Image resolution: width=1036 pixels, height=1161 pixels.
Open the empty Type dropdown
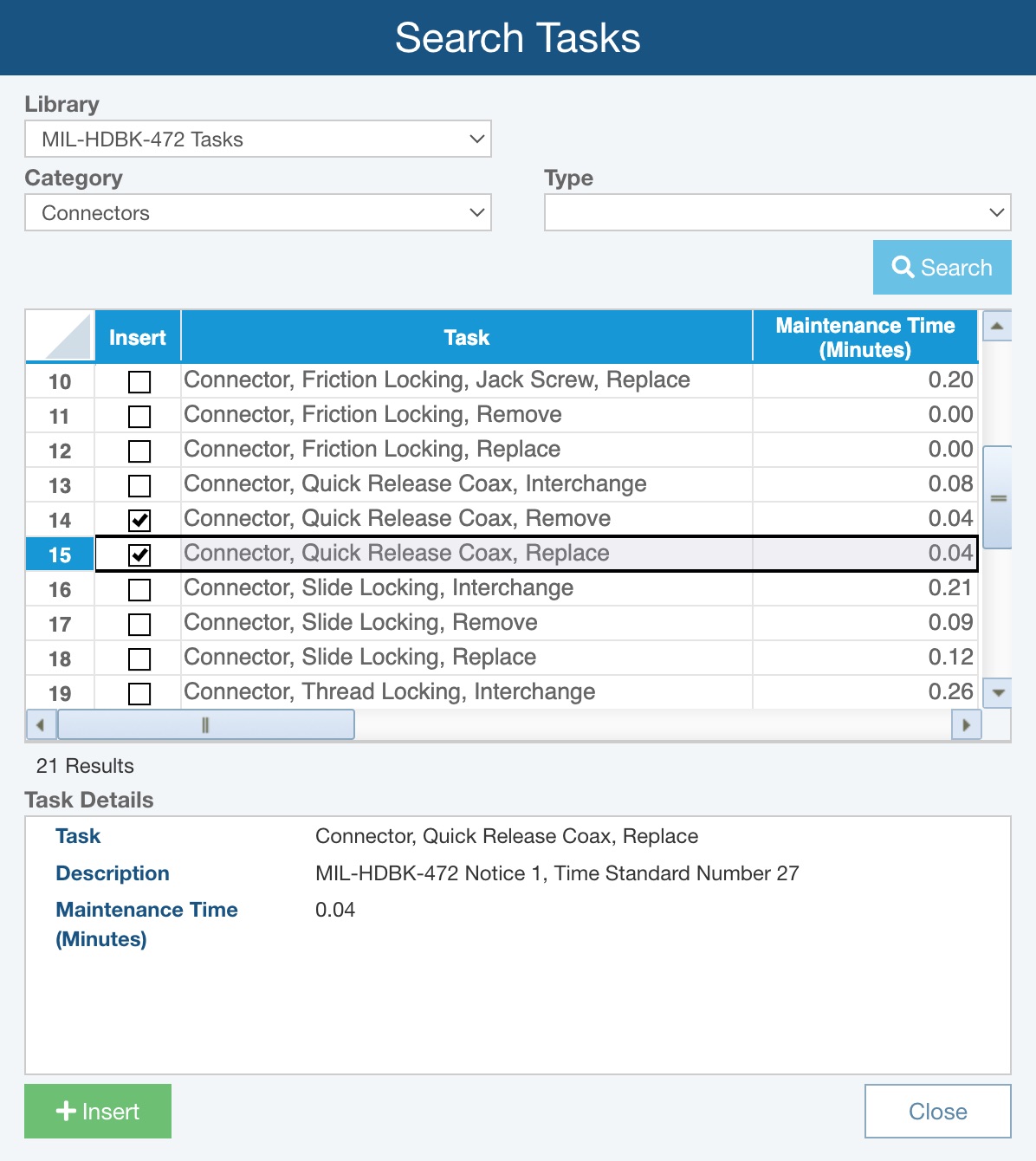(777, 212)
